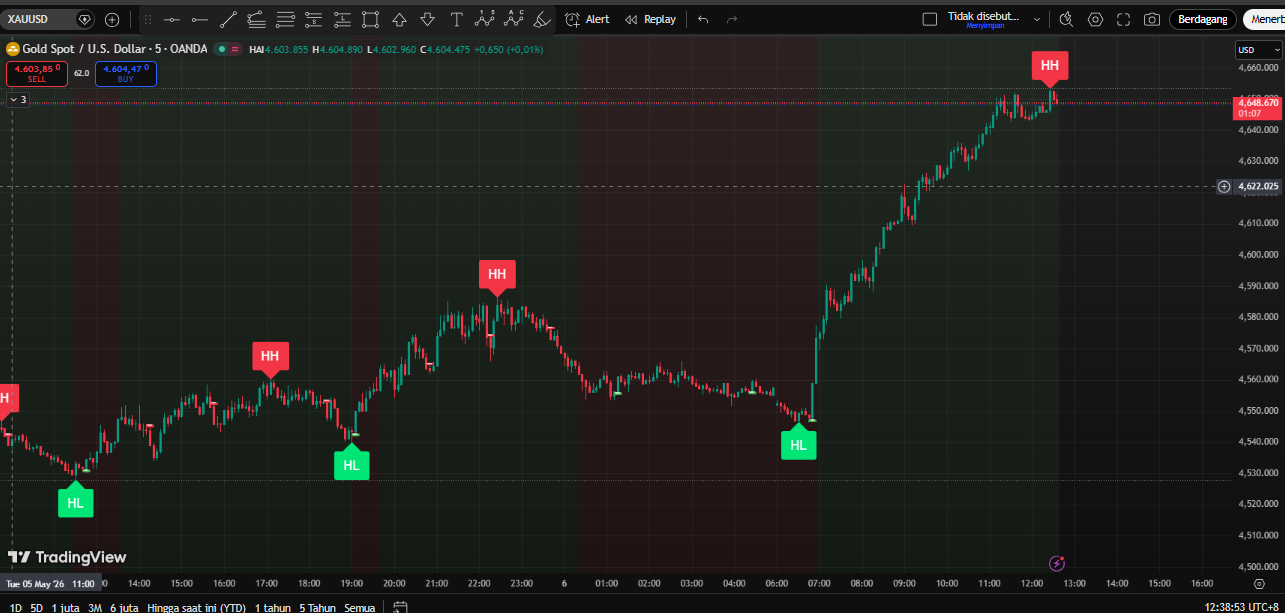
Task: Select the parallel lines channel tool
Action: [x=286, y=19]
